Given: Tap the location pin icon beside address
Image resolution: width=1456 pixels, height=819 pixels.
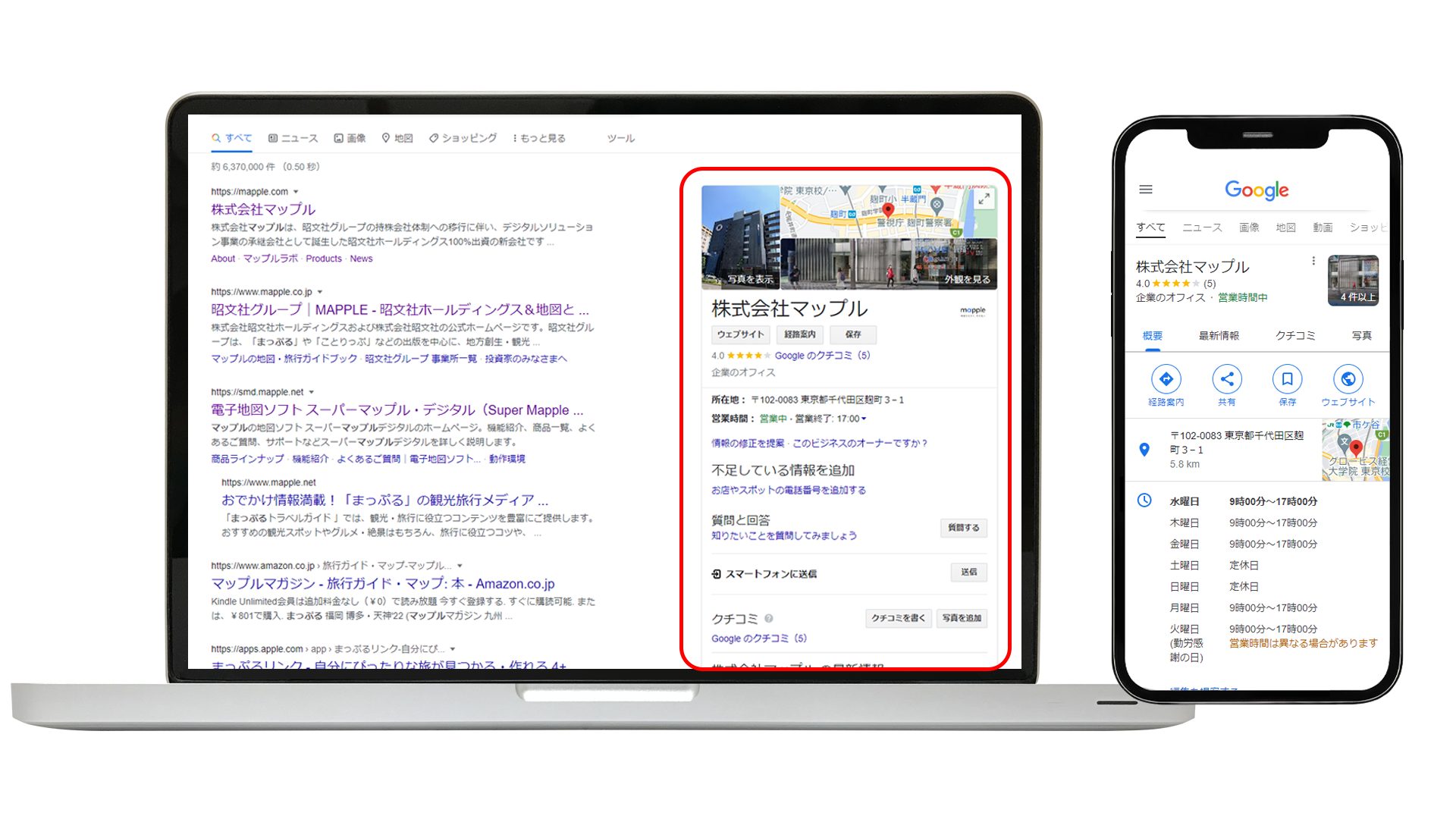Looking at the screenshot, I should [1144, 450].
